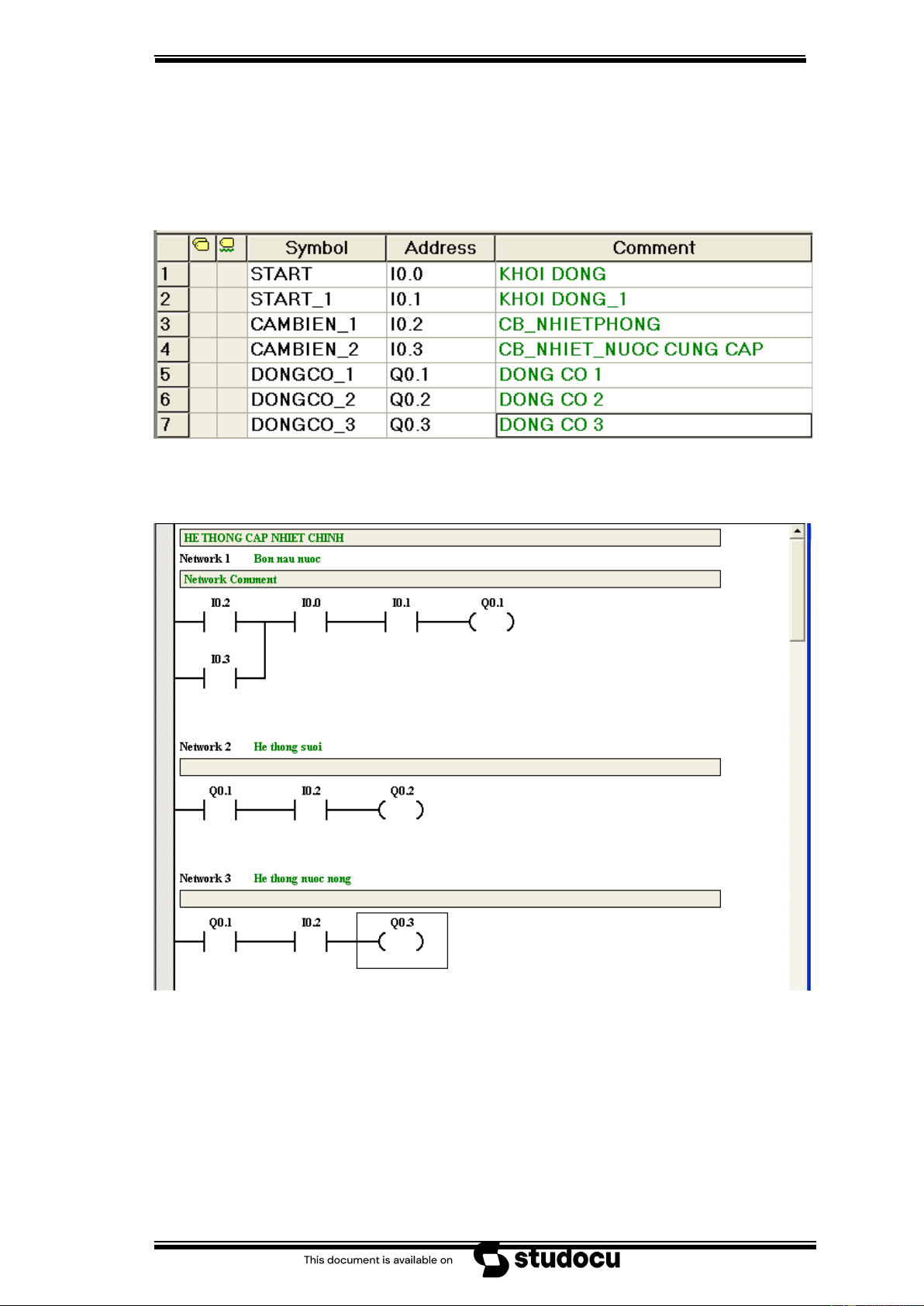Click the I0.0 contact in Network 1

311,622
